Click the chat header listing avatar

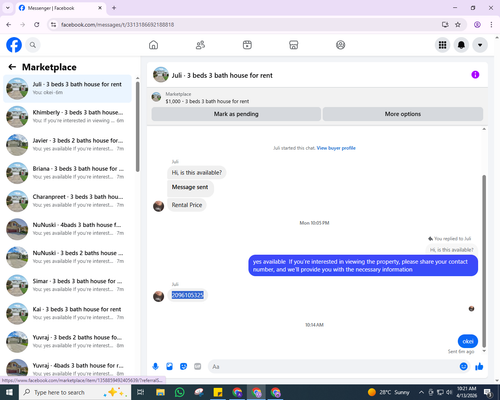pos(161,75)
